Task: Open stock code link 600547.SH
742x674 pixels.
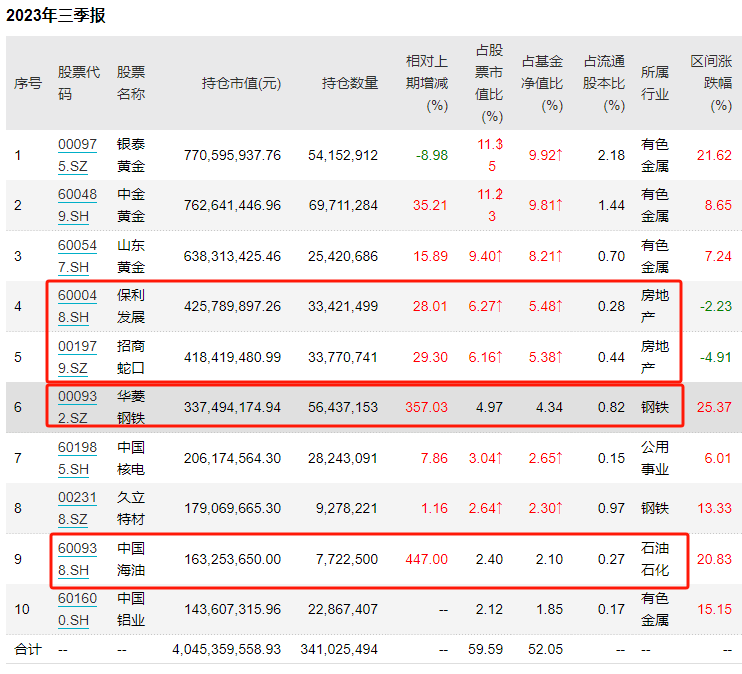Action: coord(78,256)
